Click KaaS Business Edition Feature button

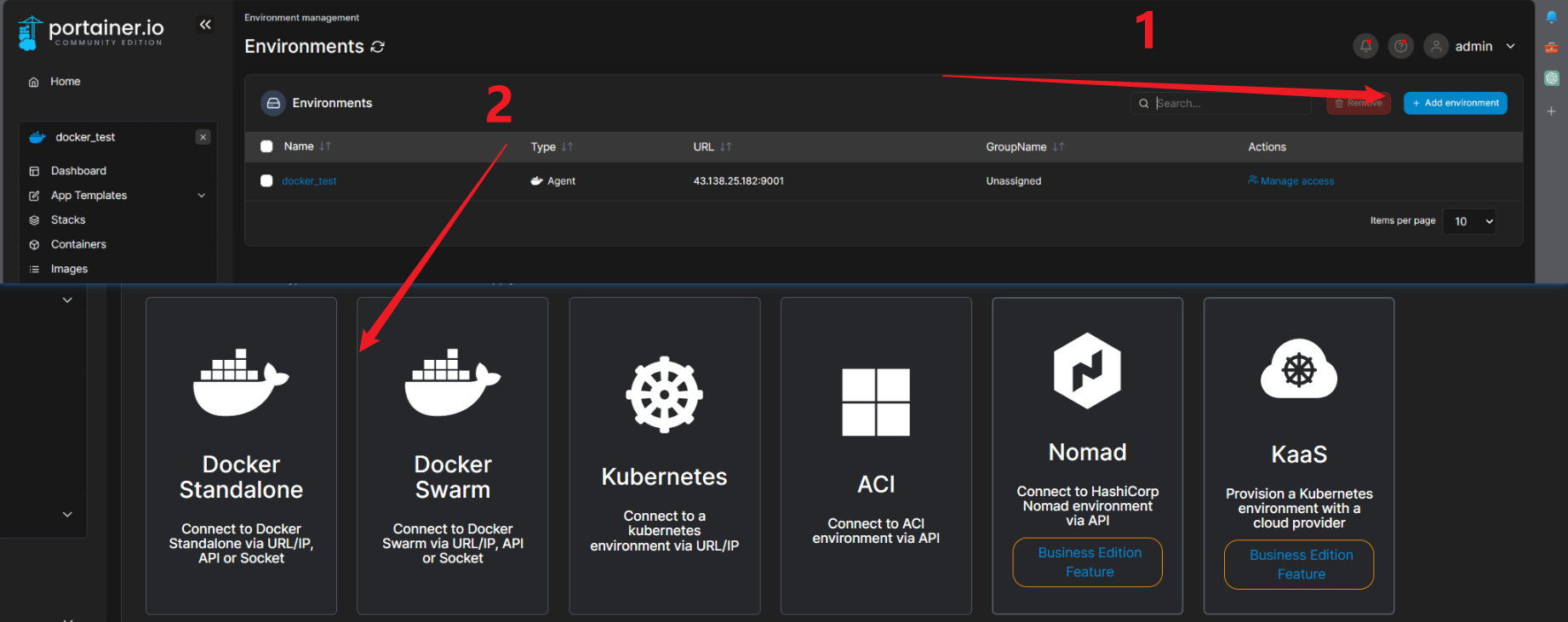coord(1299,564)
